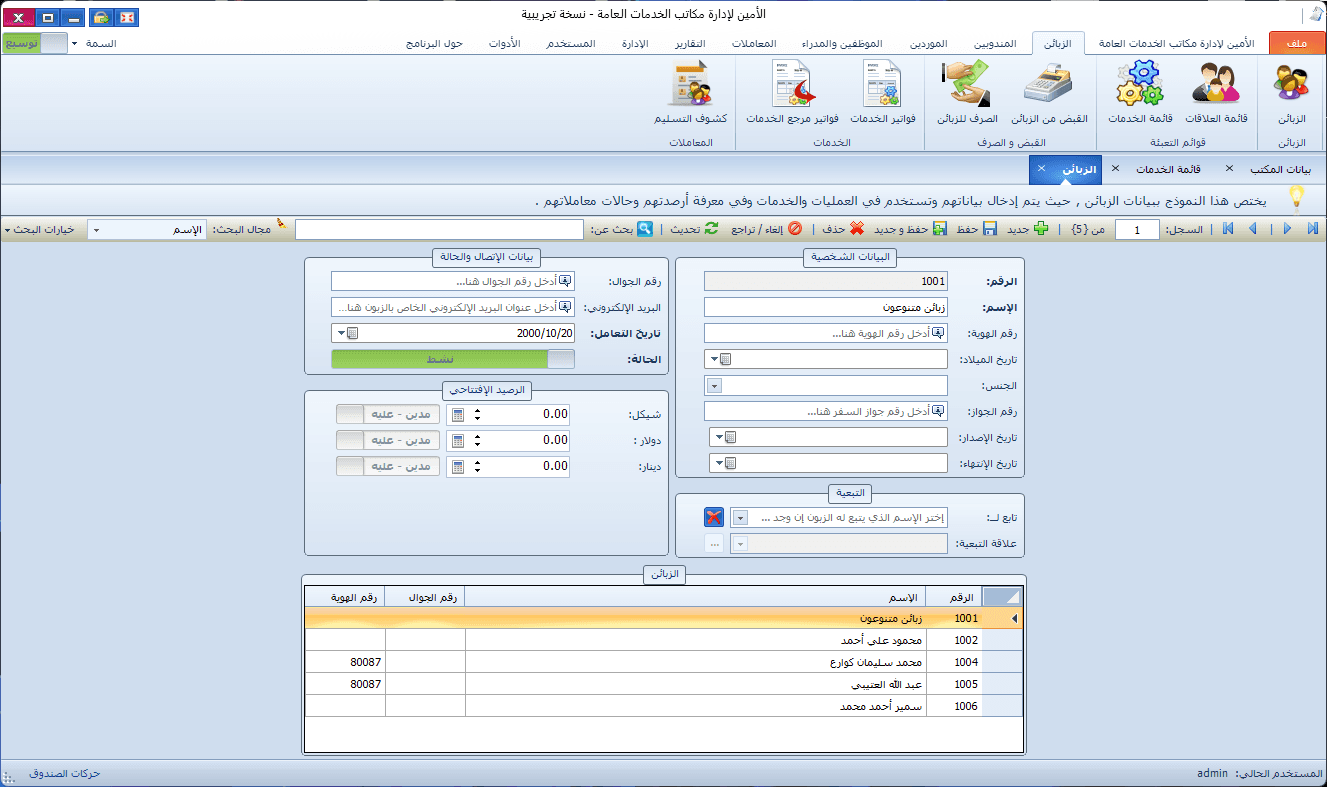
Task: Click the search text box
Action: [x=439, y=229]
